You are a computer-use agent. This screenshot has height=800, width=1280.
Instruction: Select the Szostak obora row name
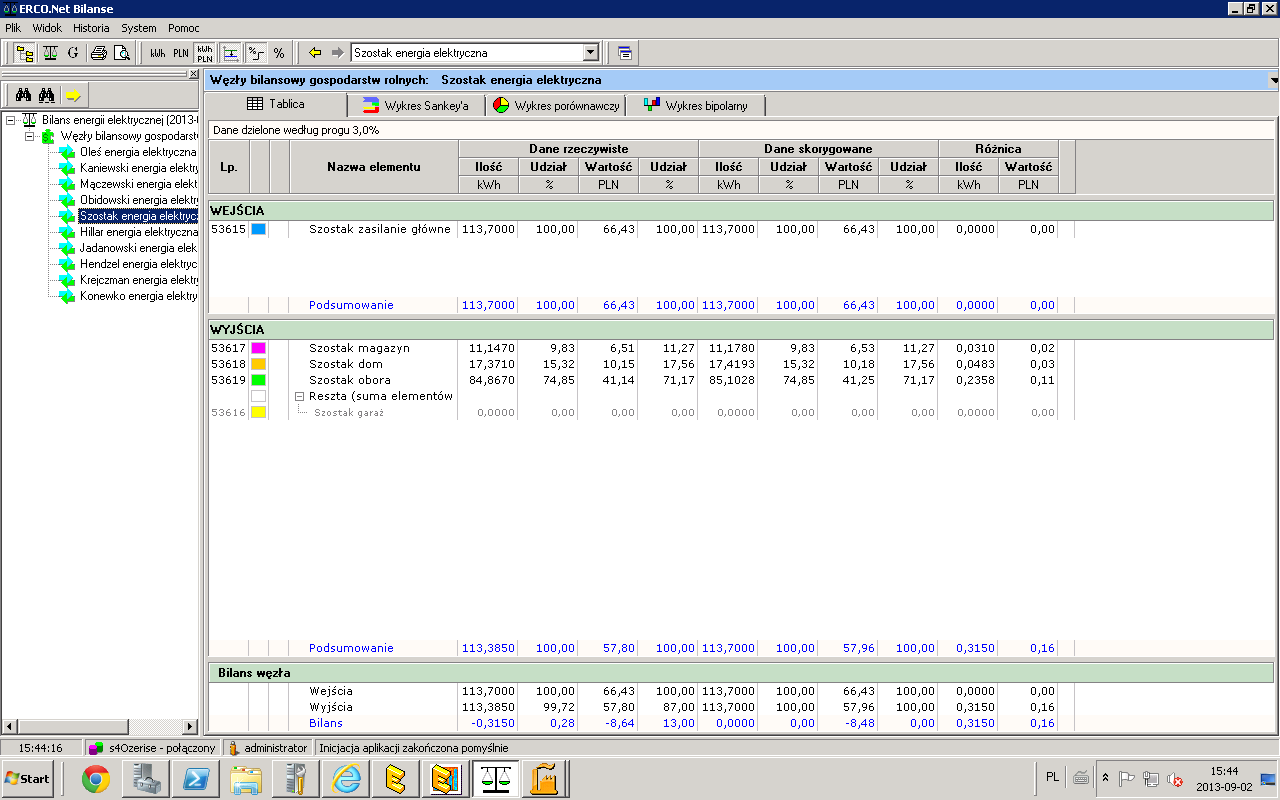click(350, 380)
